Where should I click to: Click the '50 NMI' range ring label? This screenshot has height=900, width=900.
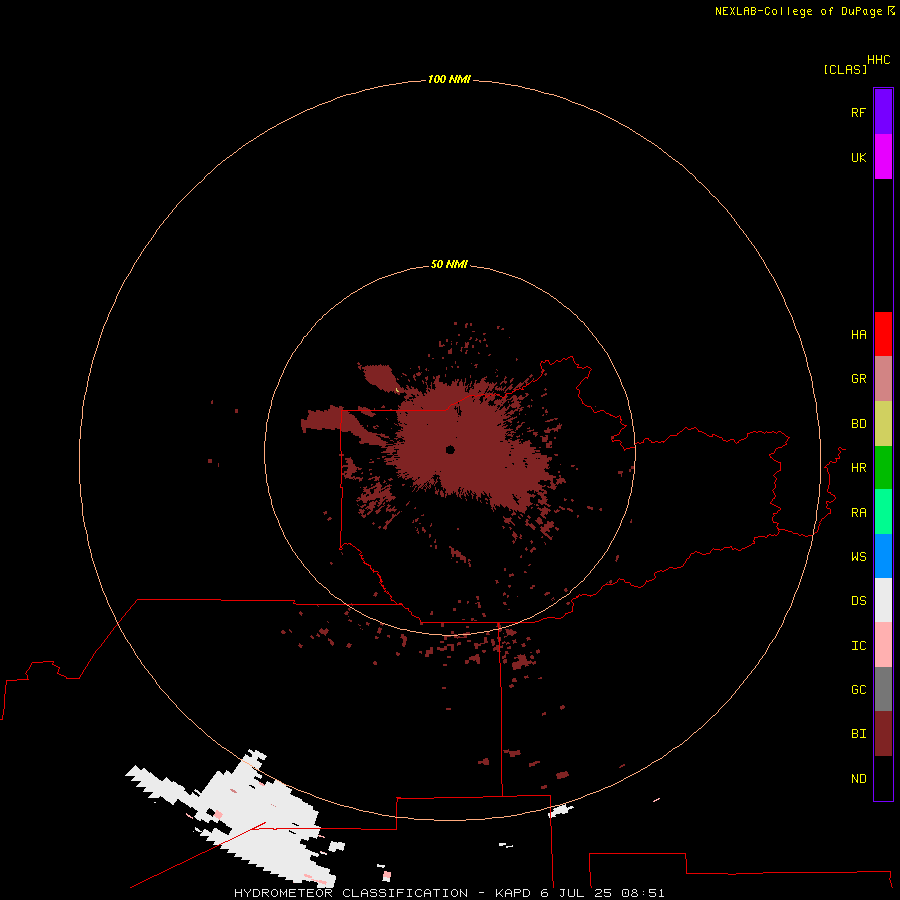pyautogui.click(x=449, y=264)
